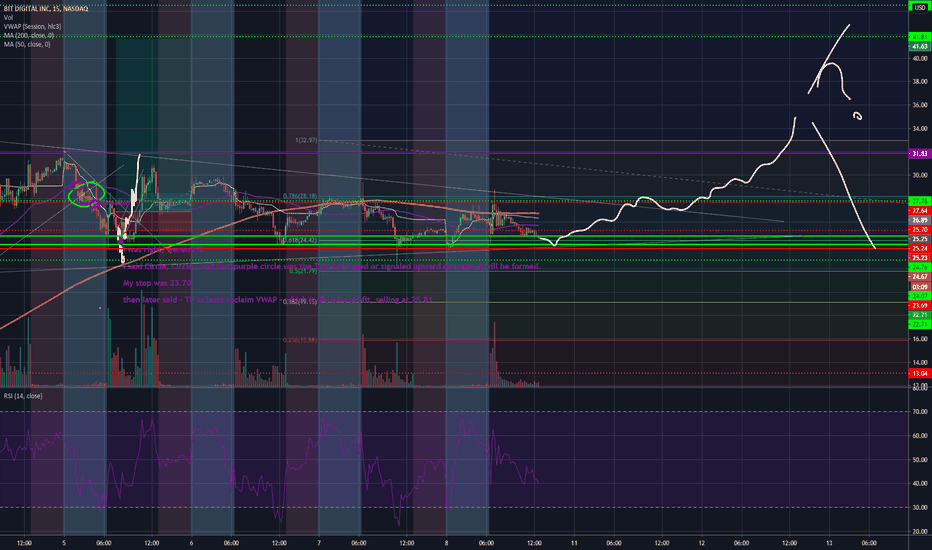Select the 'My stop was 23.70' annotation
Viewport: 932px width, 550px height.
[x=157, y=283]
